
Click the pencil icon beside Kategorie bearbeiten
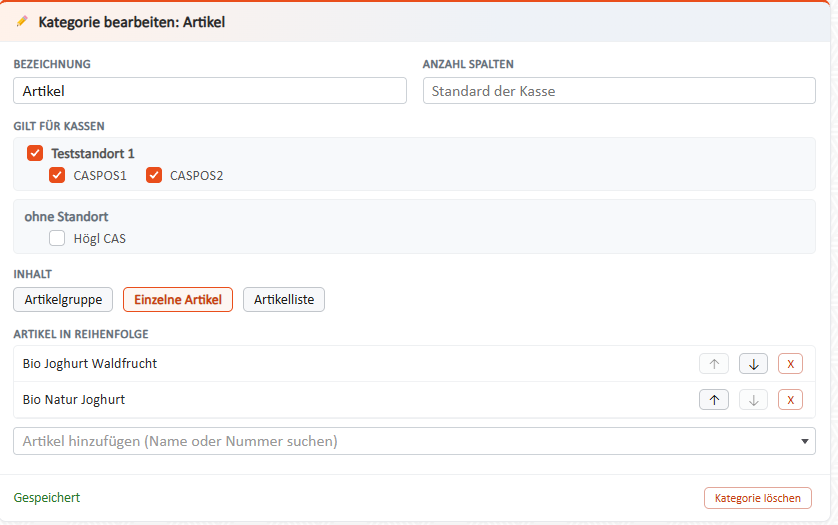tap(22, 21)
